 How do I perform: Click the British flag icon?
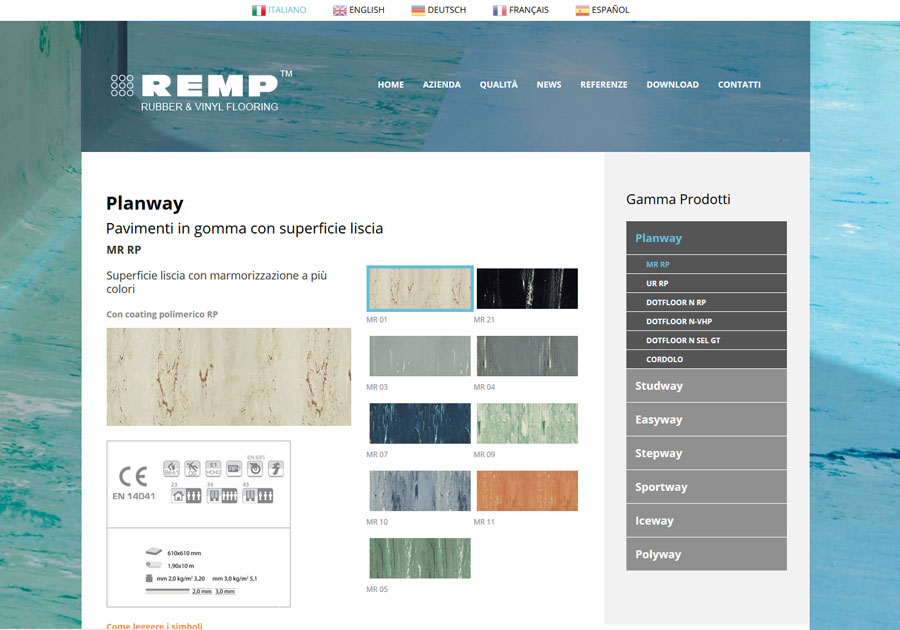(340, 10)
